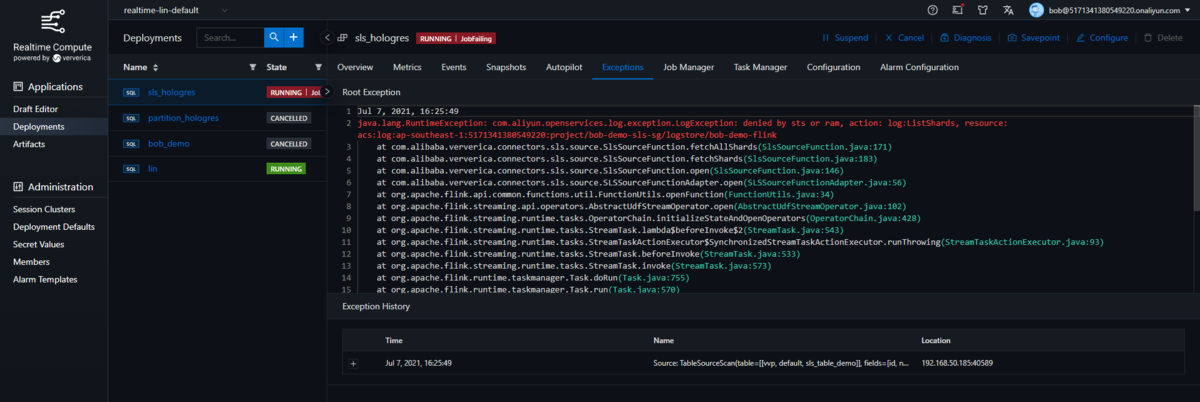Screen dimensions: 1200x402
Task: Click CANCELLED badge of partition_hologres
Action: click(288, 118)
